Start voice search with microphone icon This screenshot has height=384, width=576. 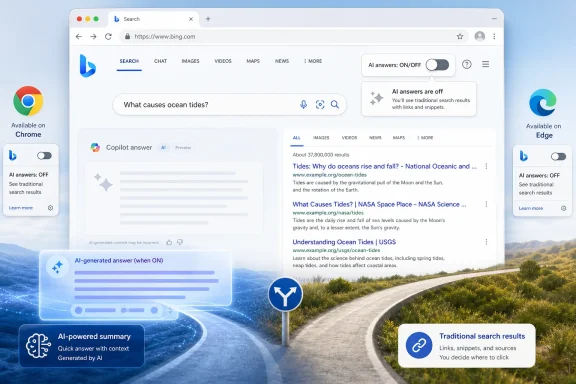pyautogui.click(x=303, y=104)
